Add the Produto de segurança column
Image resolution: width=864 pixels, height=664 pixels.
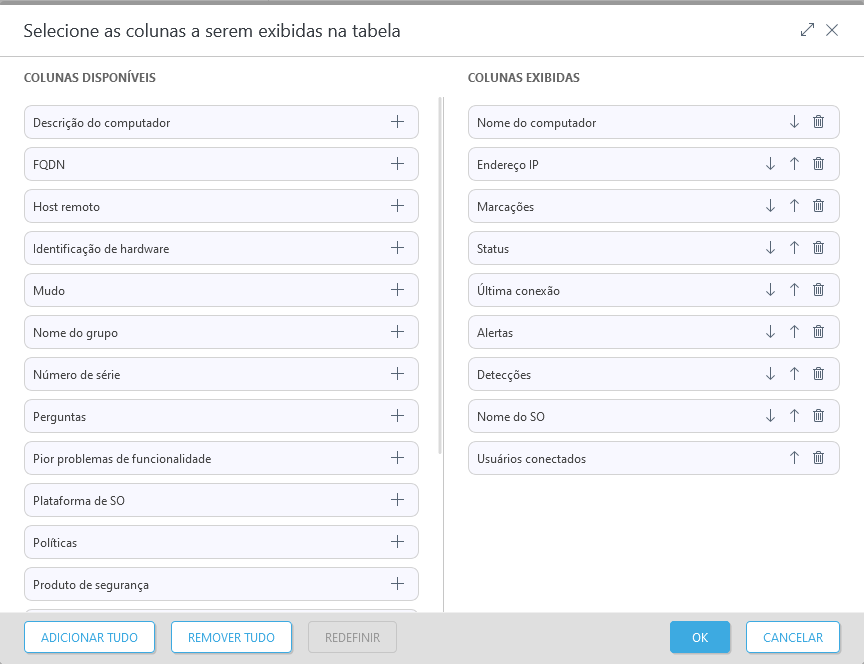[x=397, y=584]
